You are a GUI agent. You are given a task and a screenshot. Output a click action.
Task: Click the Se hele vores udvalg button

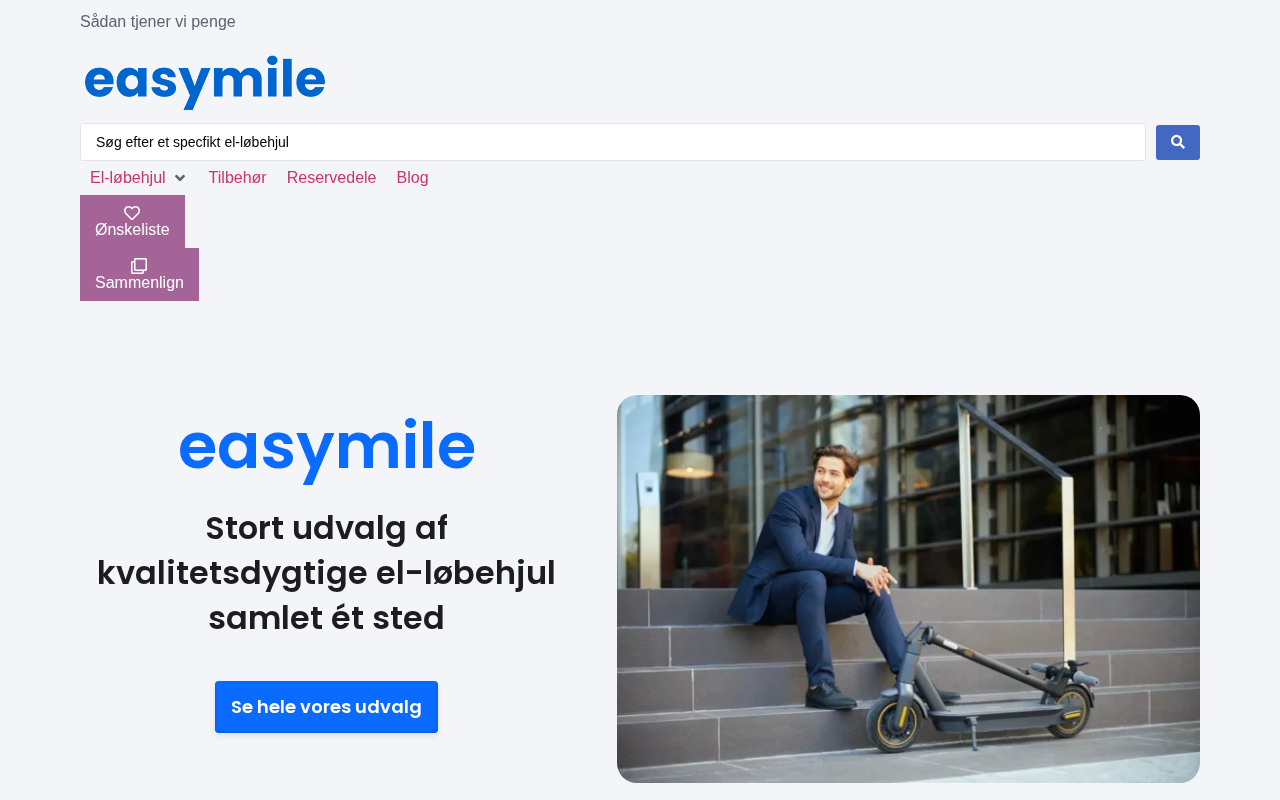326,707
